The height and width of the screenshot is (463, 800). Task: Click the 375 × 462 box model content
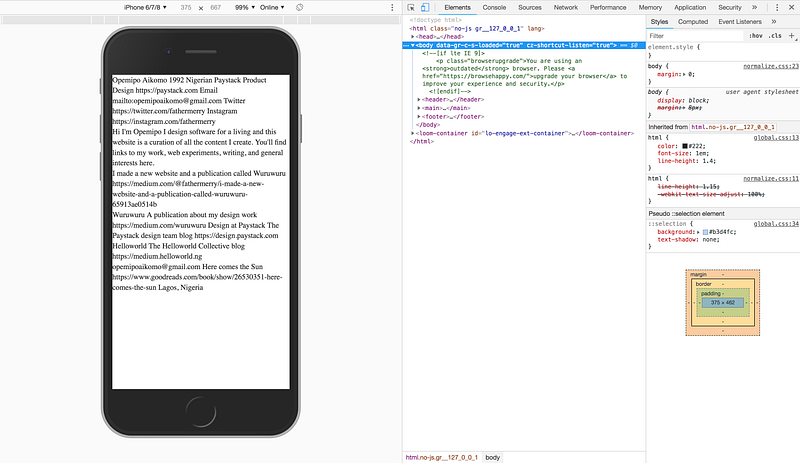click(722, 303)
